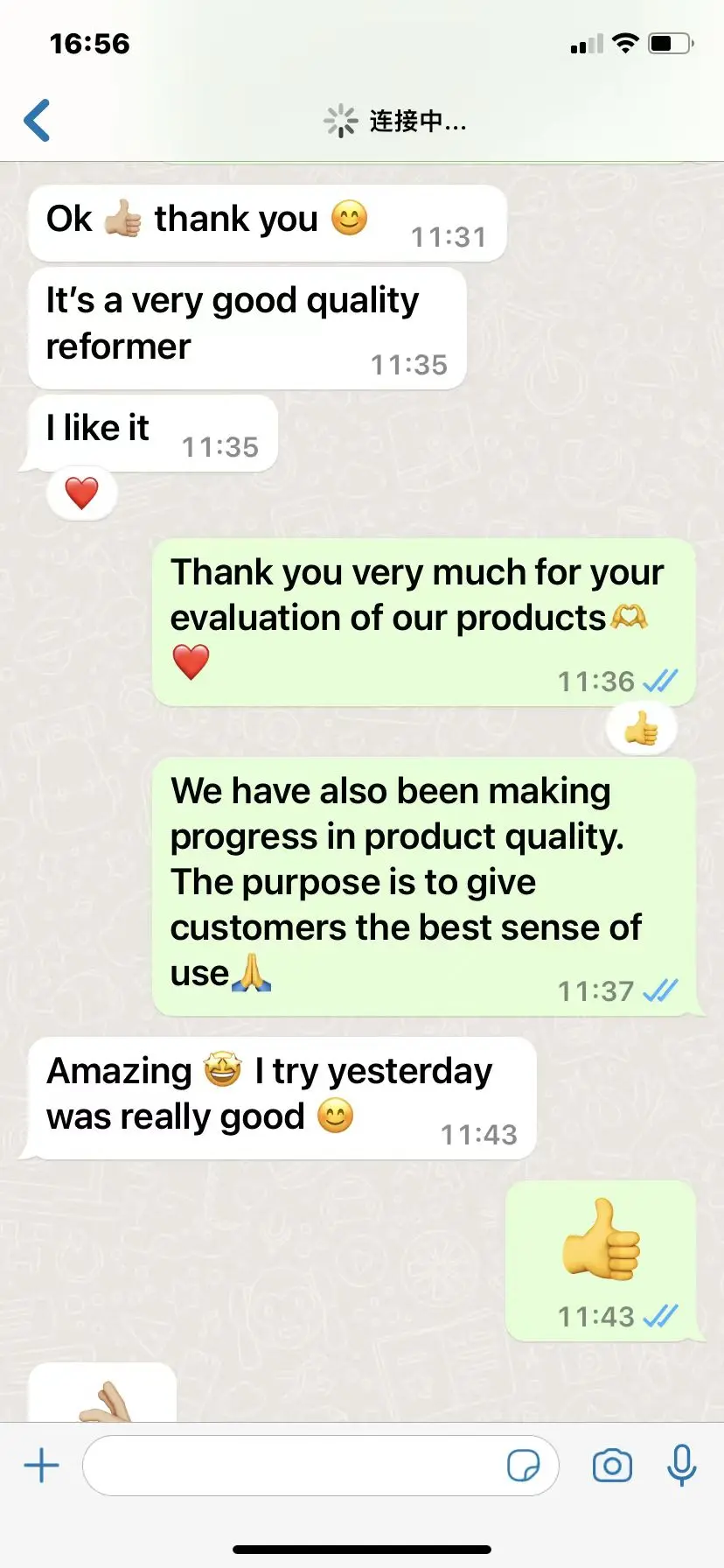724x1568 pixels.
Task: Tap the connecting status title
Action: tap(418, 121)
